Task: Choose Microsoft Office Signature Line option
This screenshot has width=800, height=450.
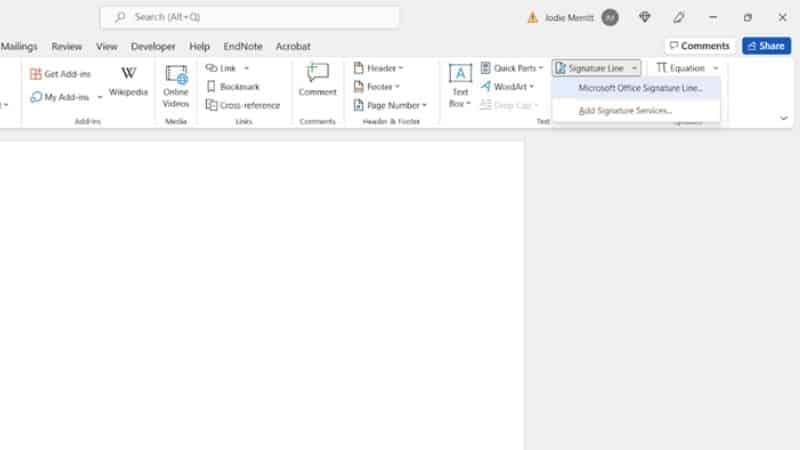Action: [640, 88]
